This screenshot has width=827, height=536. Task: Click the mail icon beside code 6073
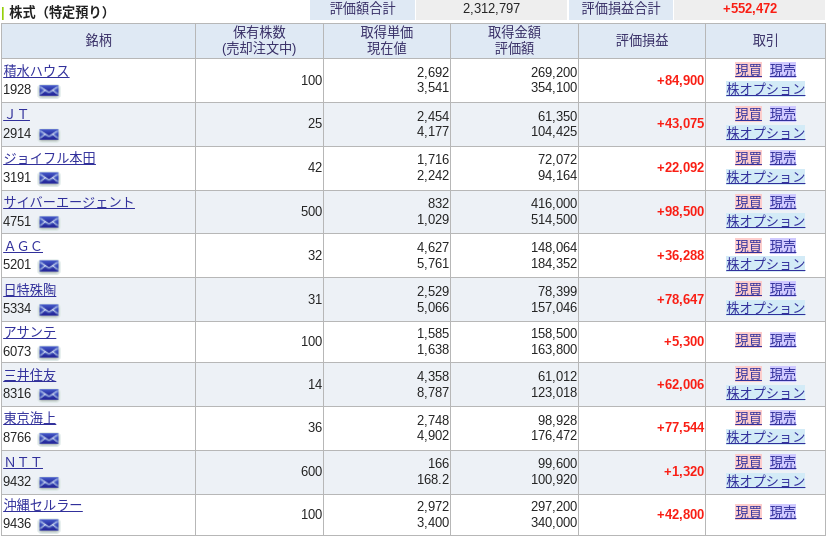coord(49,351)
